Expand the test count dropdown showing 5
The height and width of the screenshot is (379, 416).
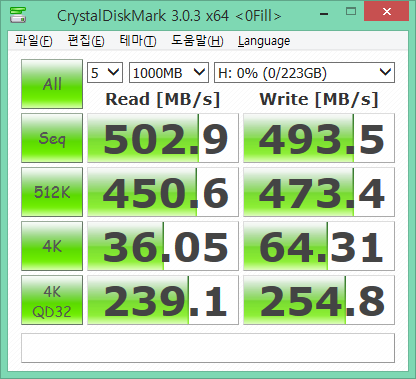coord(105,72)
